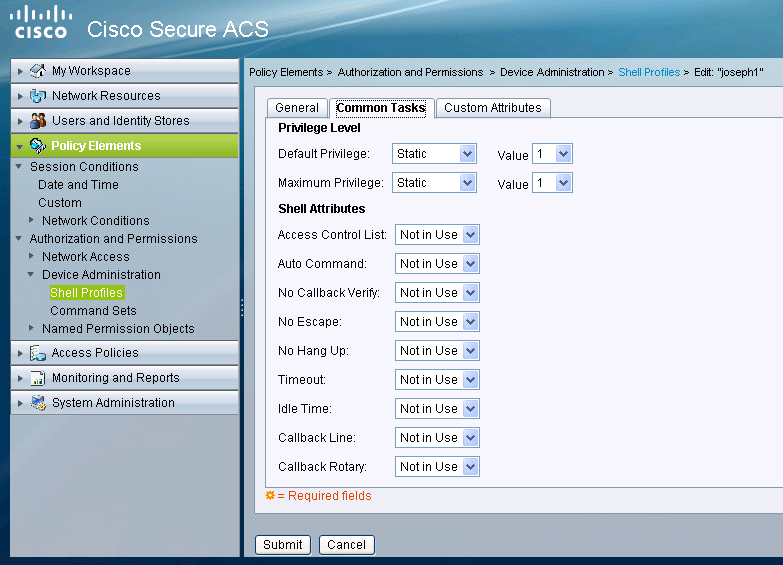
Task: Switch to the Custom Attributes tab
Action: point(492,108)
